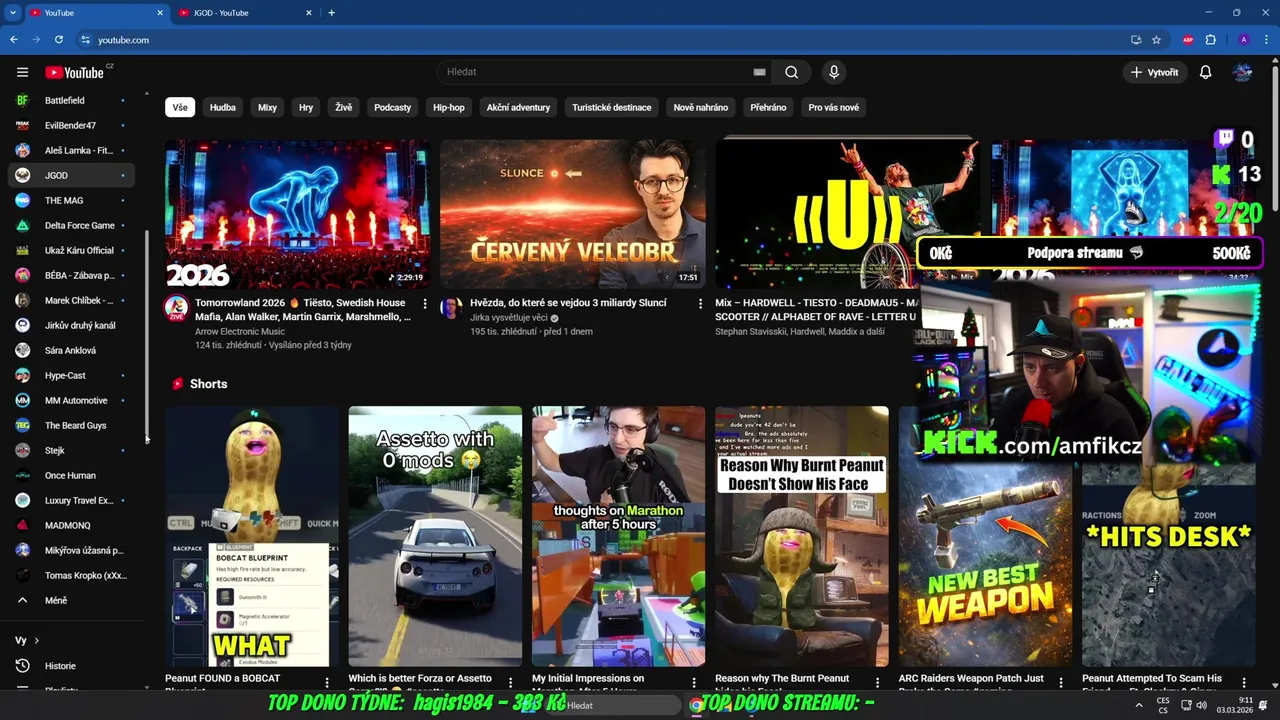Image resolution: width=1280 pixels, height=720 pixels.
Task: Select the Pro vás nové chip
Action: click(834, 107)
